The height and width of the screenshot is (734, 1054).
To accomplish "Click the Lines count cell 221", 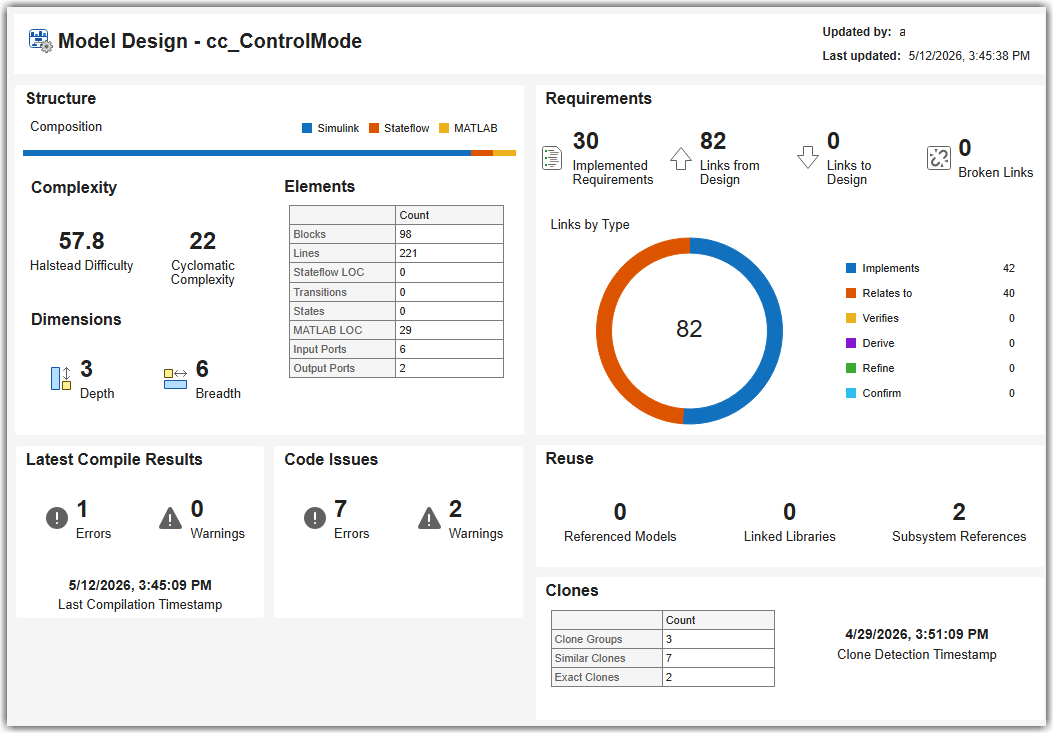I will pyautogui.click(x=449, y=253).
